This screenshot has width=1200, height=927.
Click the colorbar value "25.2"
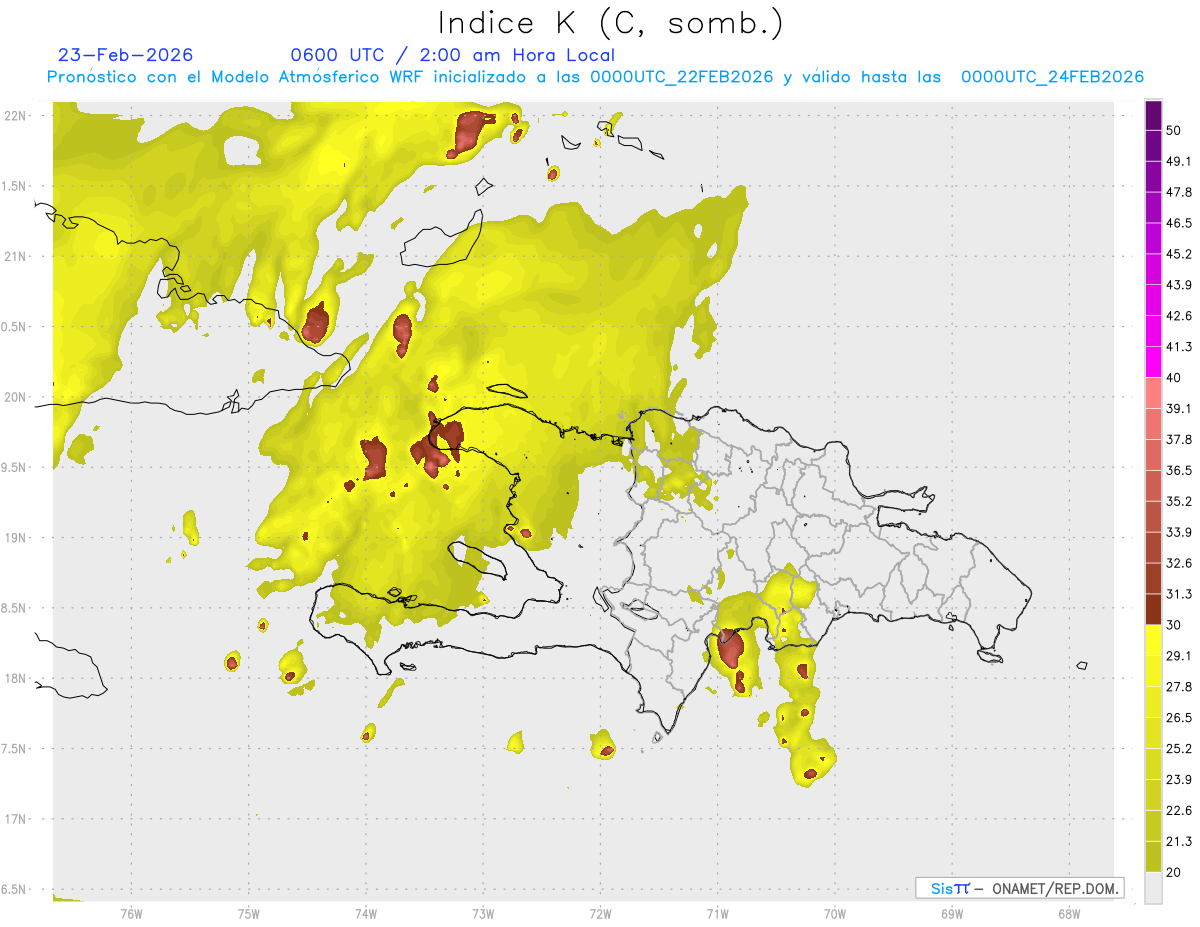pos(1179,748)
